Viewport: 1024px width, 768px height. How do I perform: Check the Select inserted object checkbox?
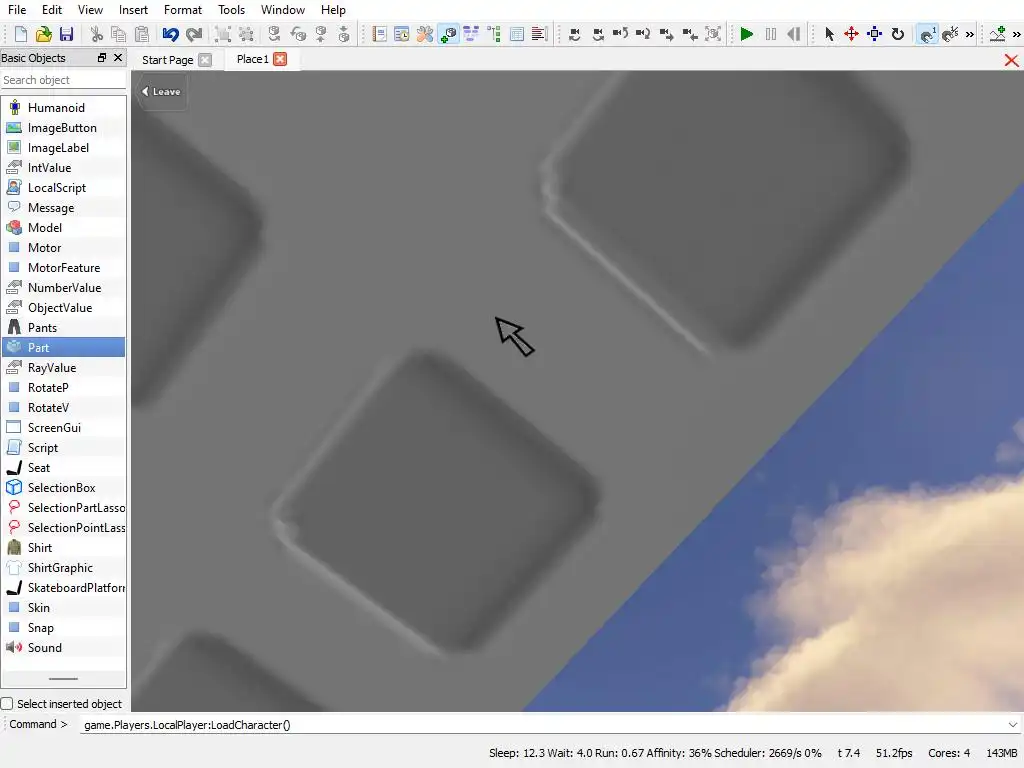7,703
